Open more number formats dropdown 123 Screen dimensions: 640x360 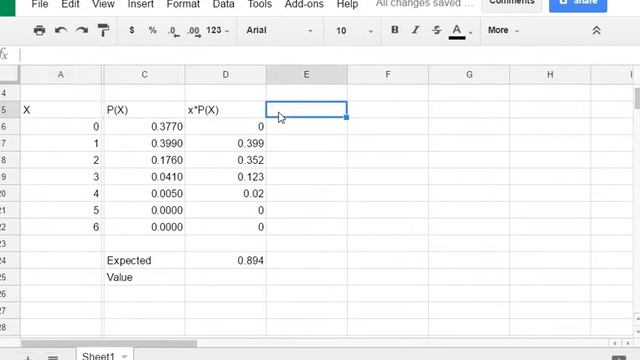click(218, 30)
